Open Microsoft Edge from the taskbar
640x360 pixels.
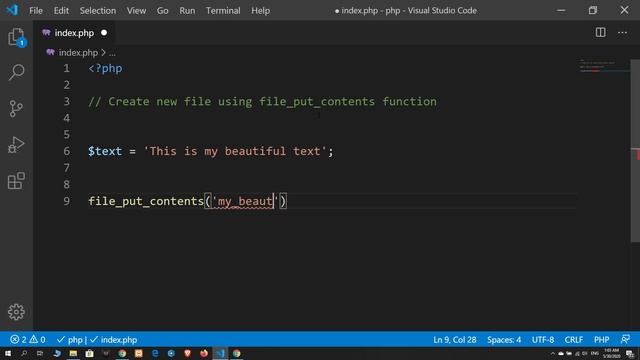[155, 353]
